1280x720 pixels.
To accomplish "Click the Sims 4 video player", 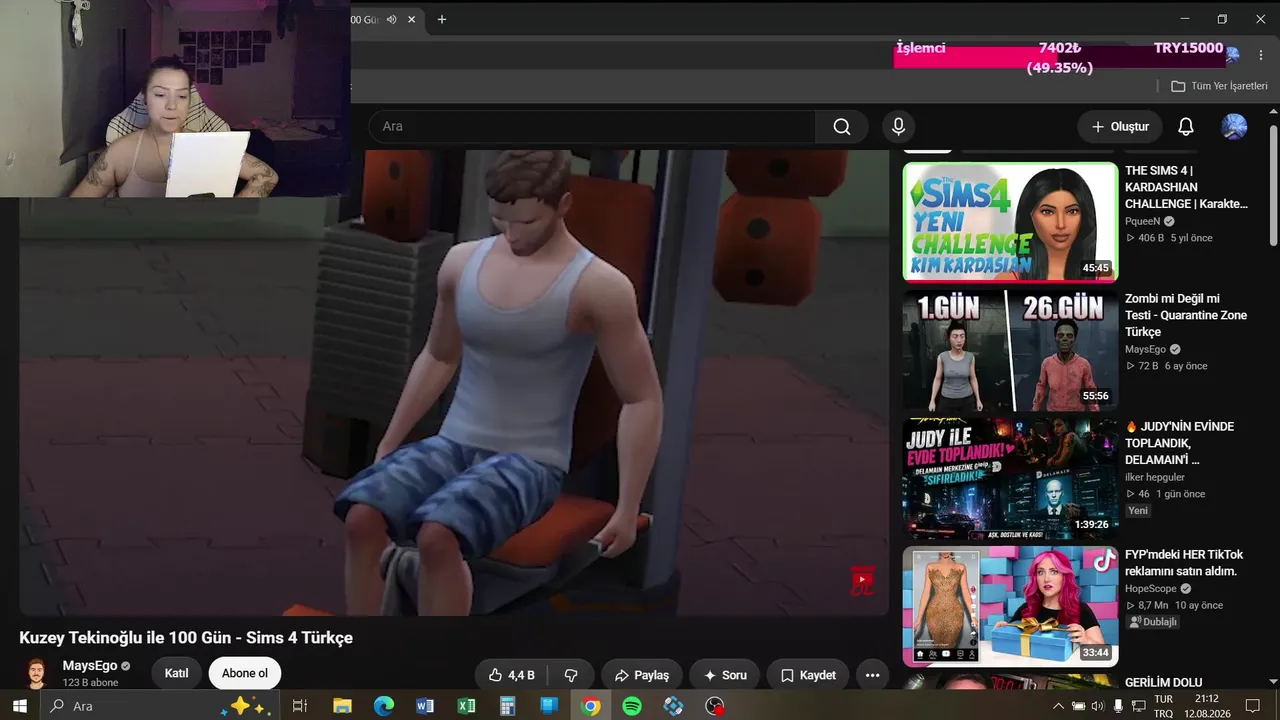I will [x=454, y=383].
